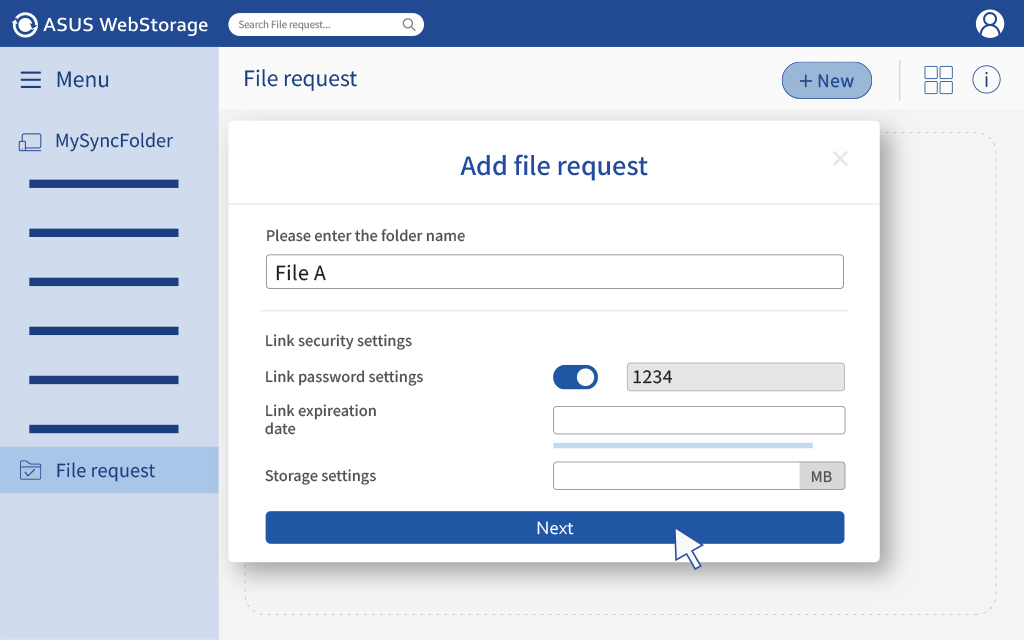Click the + New button
Image resolution: width=1024 pixels, height=640 pixels.
827,80
